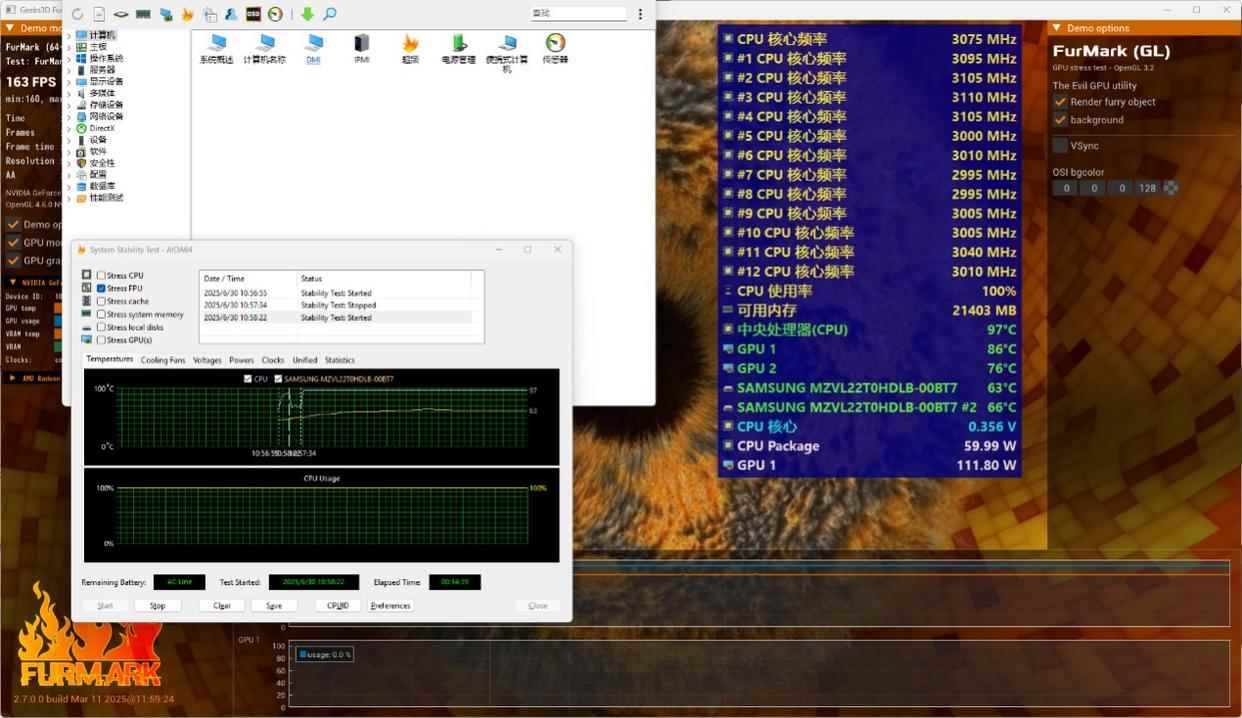Open the 传感器 sensor icon
The image size is (1242, 718).
pyautogui.click(x=555, y=46)
